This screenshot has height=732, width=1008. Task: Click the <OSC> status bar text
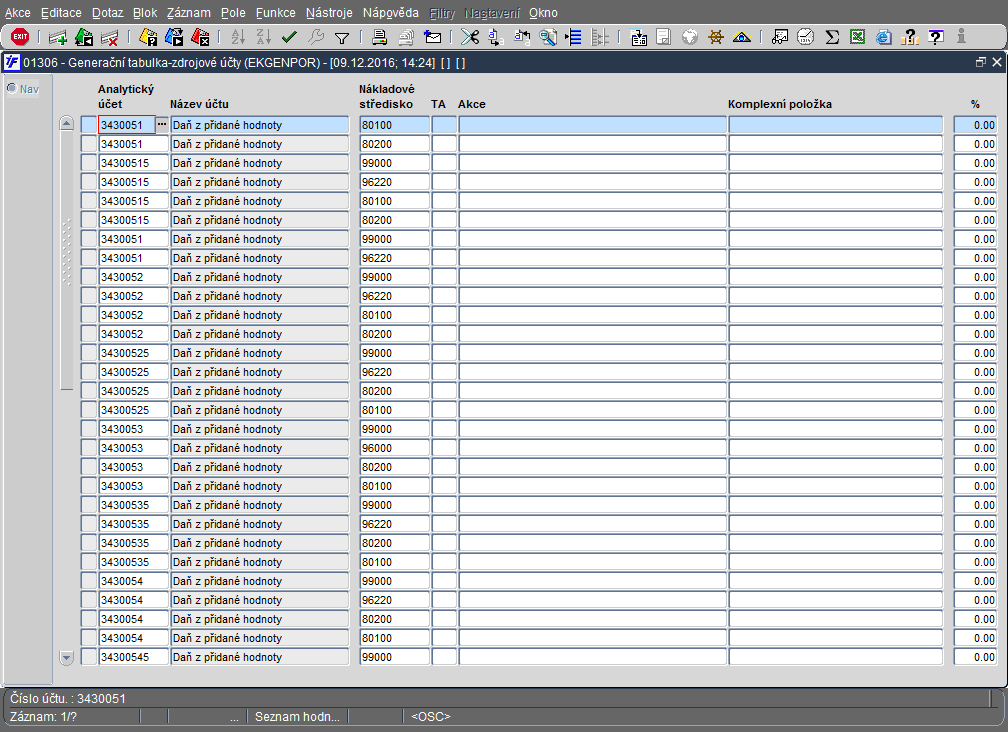[431, 717]
